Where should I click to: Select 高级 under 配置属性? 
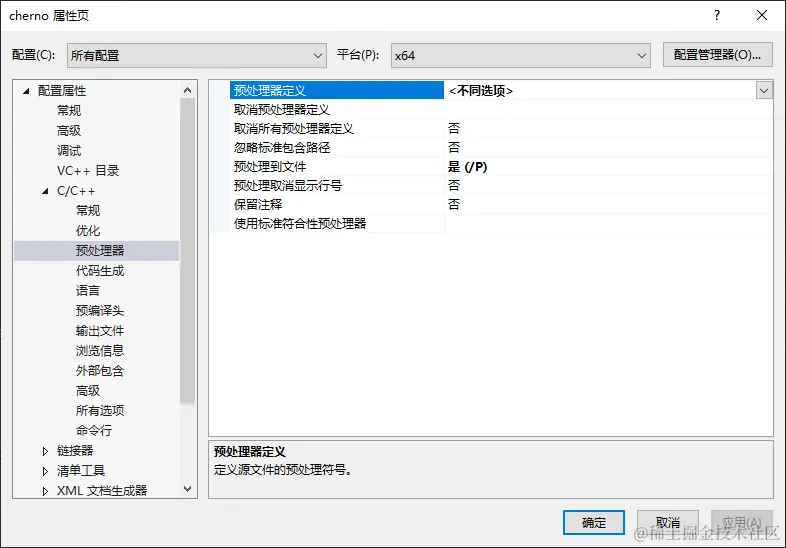69,130
